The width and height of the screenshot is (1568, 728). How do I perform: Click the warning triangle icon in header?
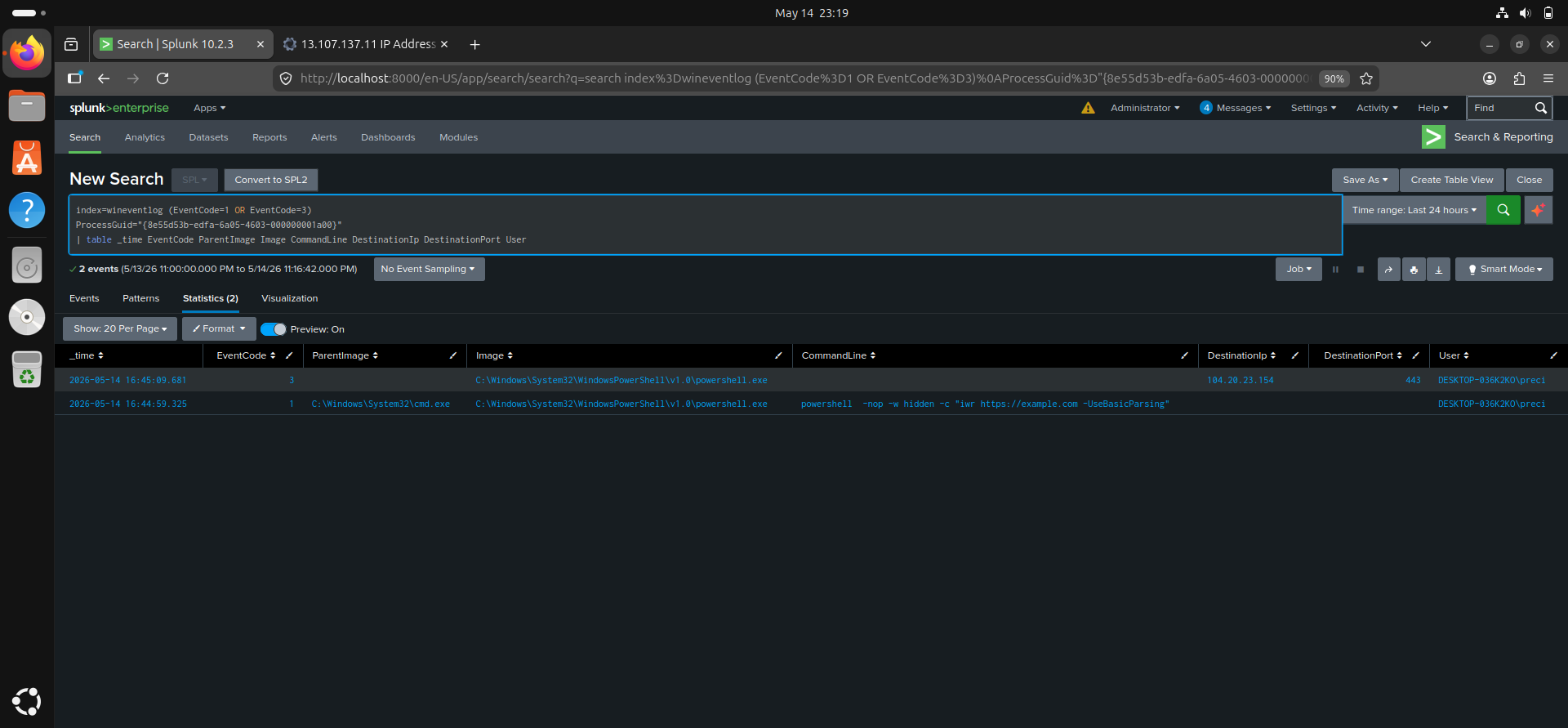(x=1088, y=108)
